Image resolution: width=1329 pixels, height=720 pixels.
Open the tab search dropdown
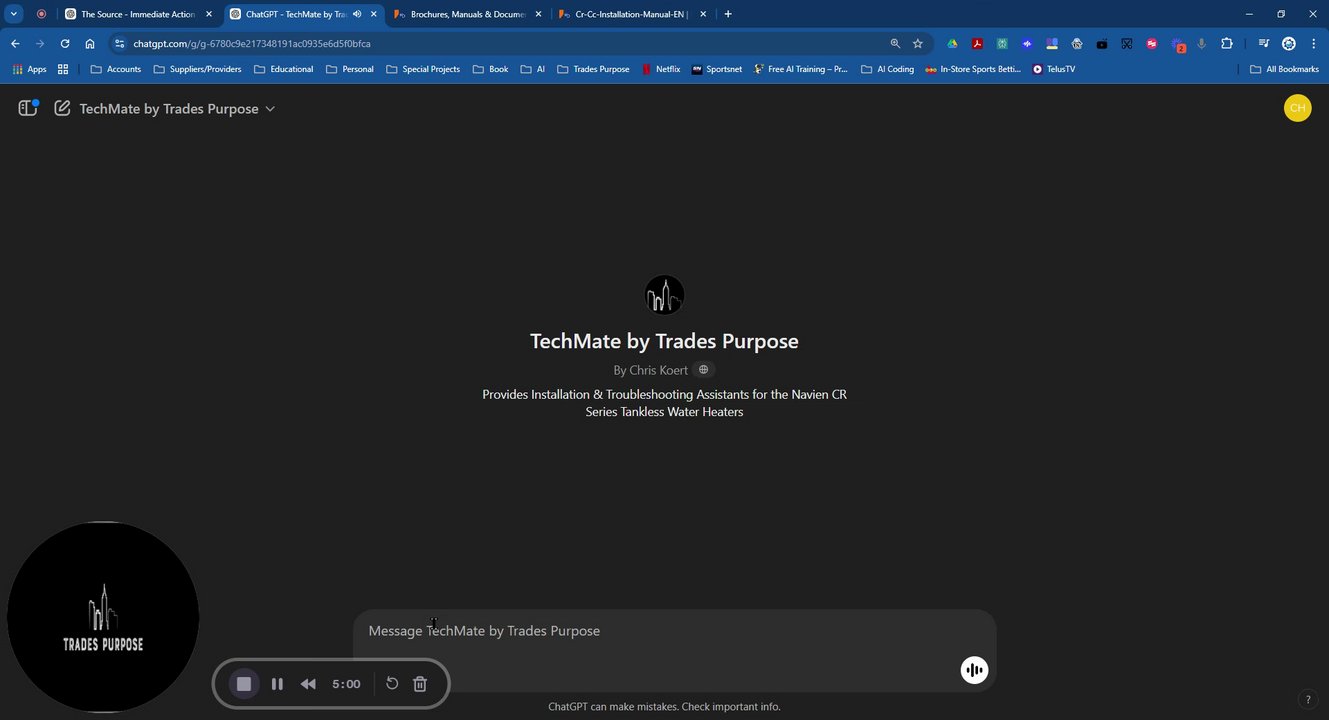(14, 14)
